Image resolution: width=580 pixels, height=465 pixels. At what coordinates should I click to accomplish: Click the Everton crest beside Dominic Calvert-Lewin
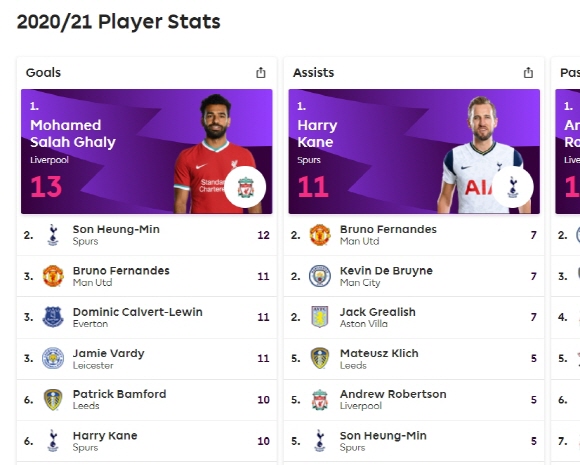[x=53, y=317]
